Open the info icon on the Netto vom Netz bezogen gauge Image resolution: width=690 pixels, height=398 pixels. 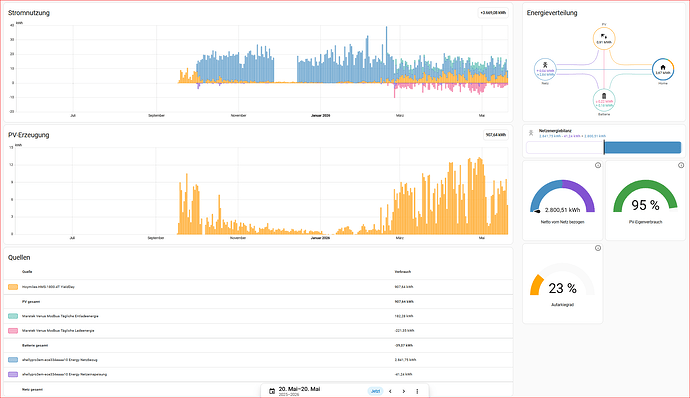pos(598,166)
